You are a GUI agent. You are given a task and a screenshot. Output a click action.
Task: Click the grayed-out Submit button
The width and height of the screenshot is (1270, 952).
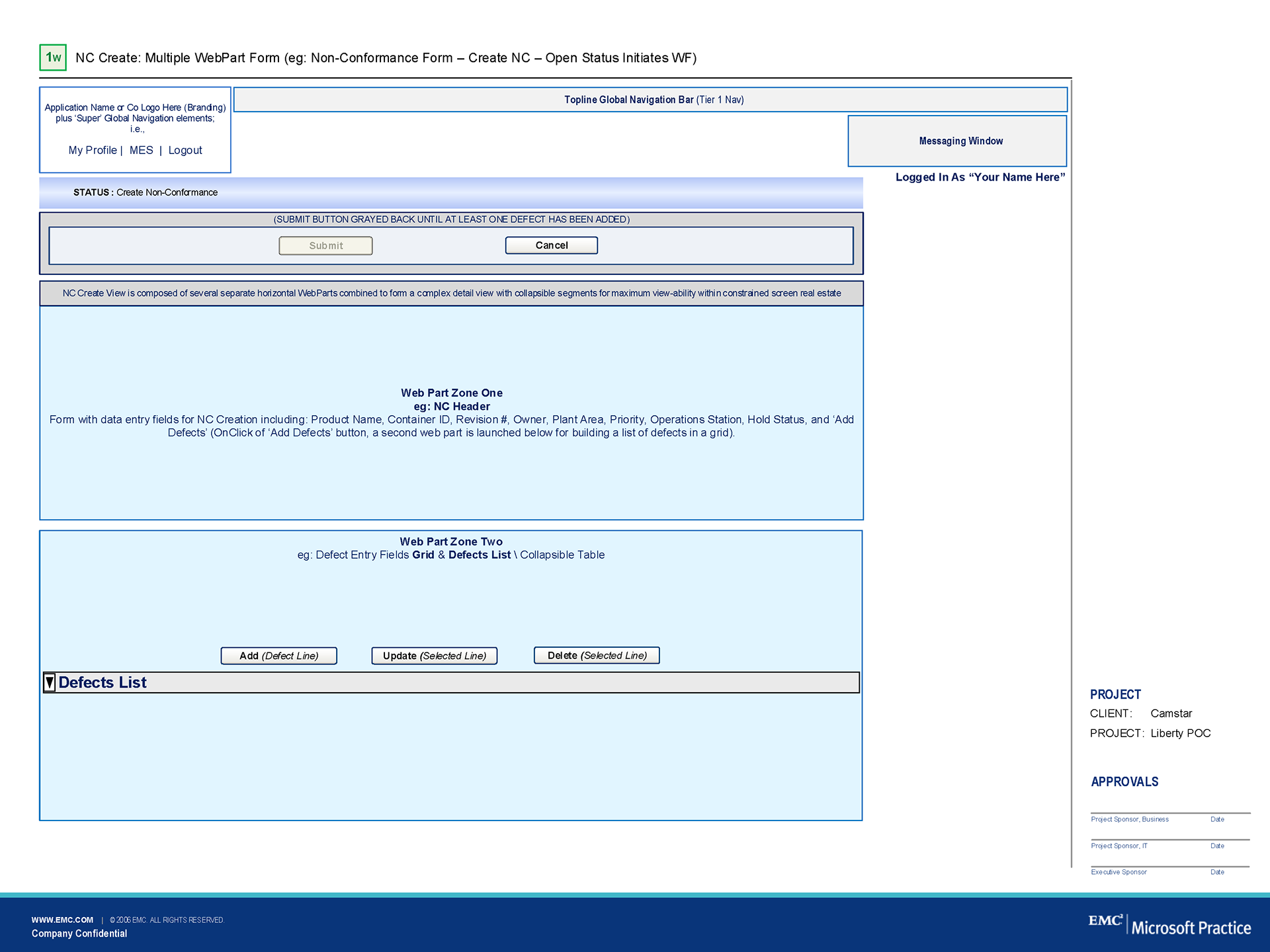click(325, 245)
